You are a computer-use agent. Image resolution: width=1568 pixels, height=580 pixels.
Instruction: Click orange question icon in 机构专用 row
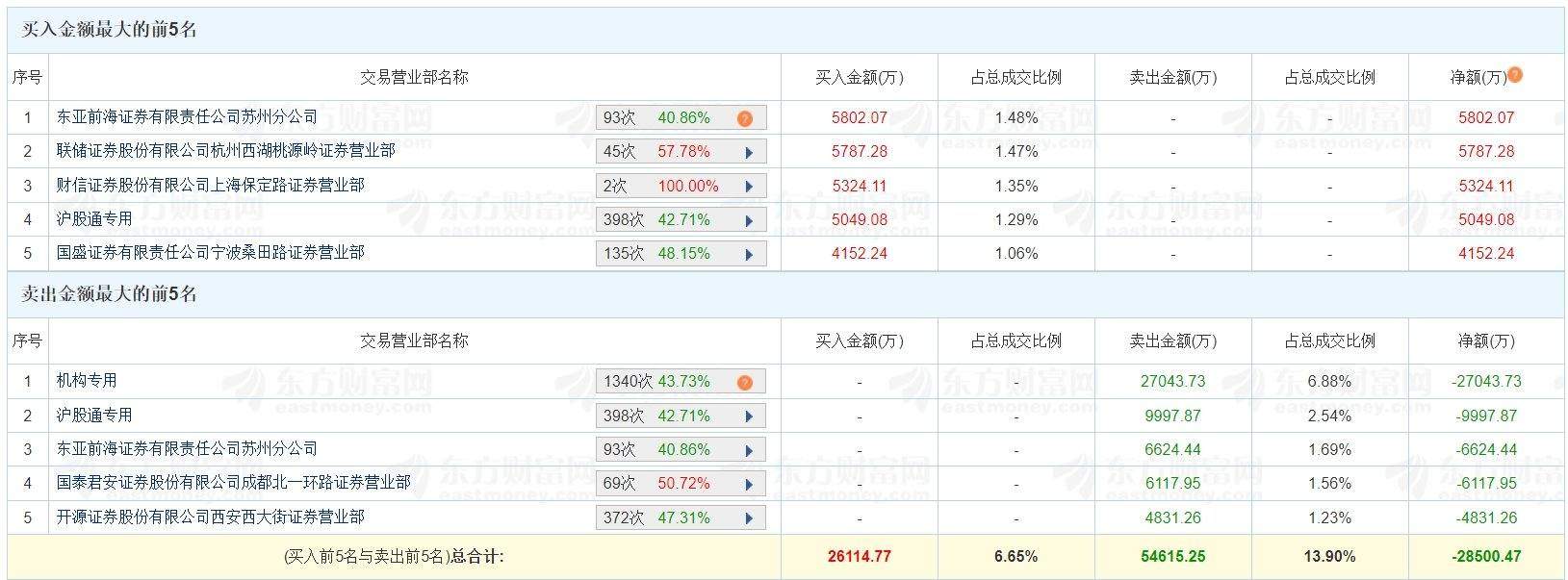pyautogui.click(x=744, y=383)
